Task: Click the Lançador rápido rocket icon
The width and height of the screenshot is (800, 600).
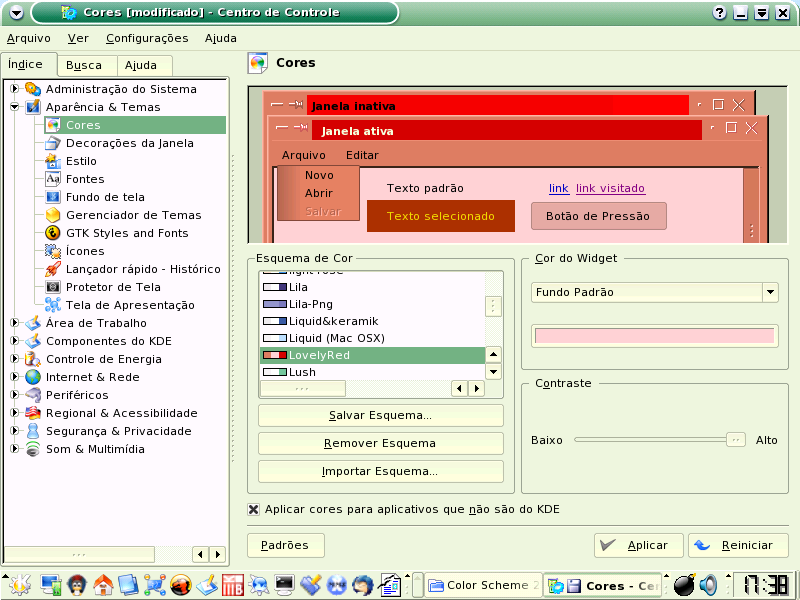Action: coord(53,269)
